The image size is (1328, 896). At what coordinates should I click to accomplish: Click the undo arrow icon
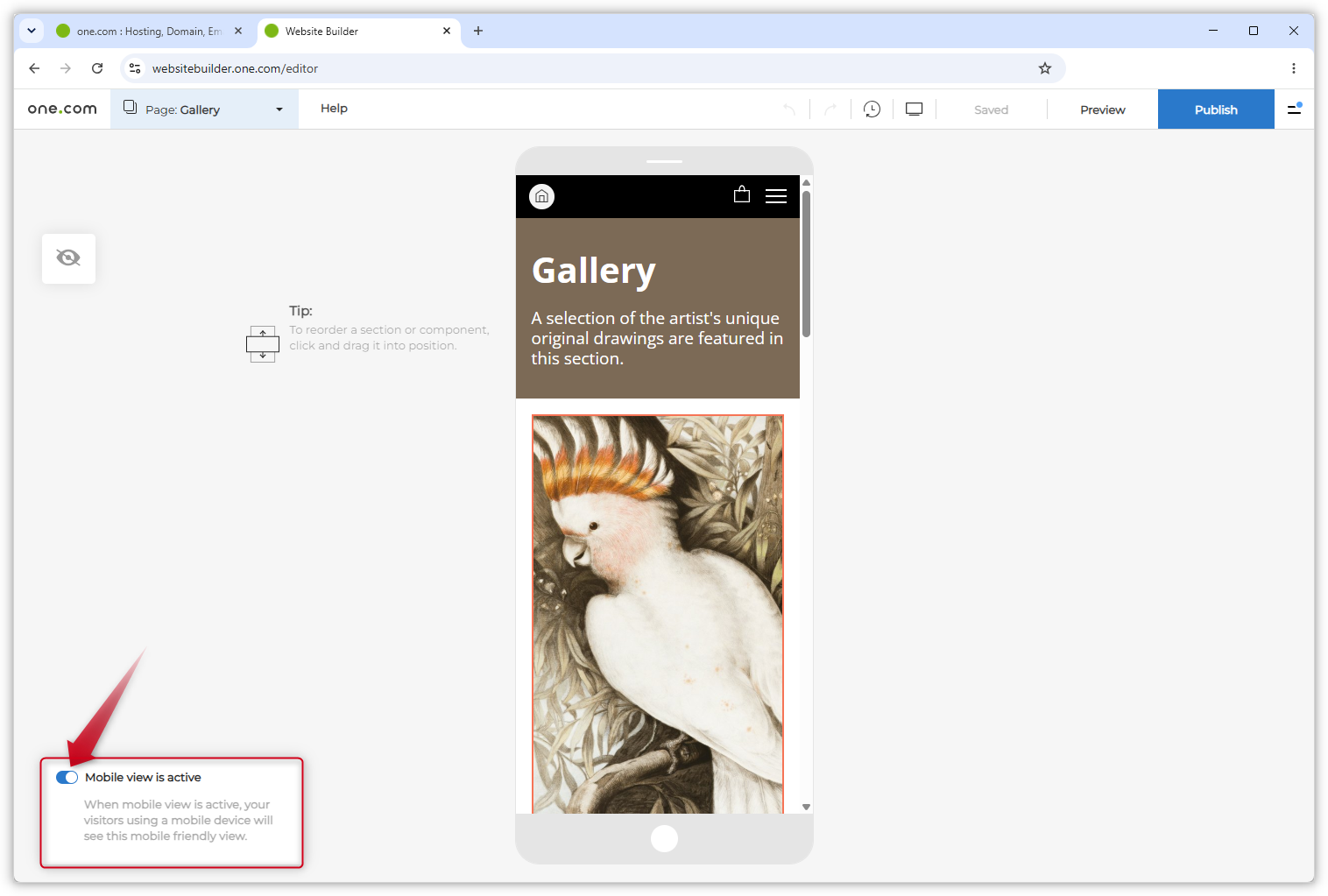click(788, 109)
